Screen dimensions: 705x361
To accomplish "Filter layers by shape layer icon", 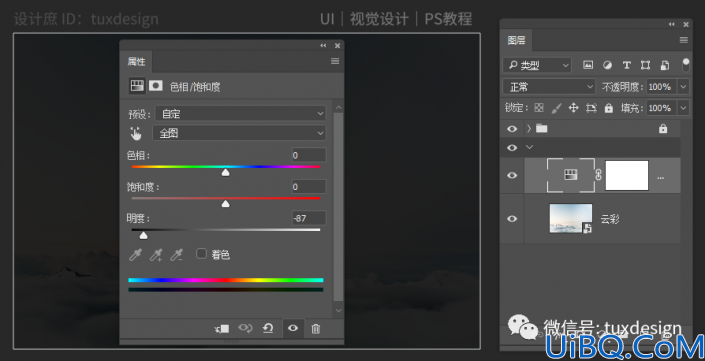I will 645,65.
